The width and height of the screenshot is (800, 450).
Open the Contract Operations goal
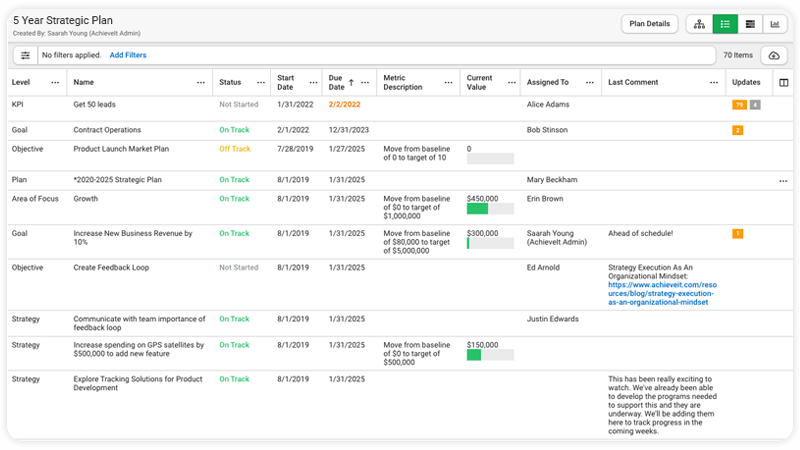pyautogui.click(x=107, y=130)
